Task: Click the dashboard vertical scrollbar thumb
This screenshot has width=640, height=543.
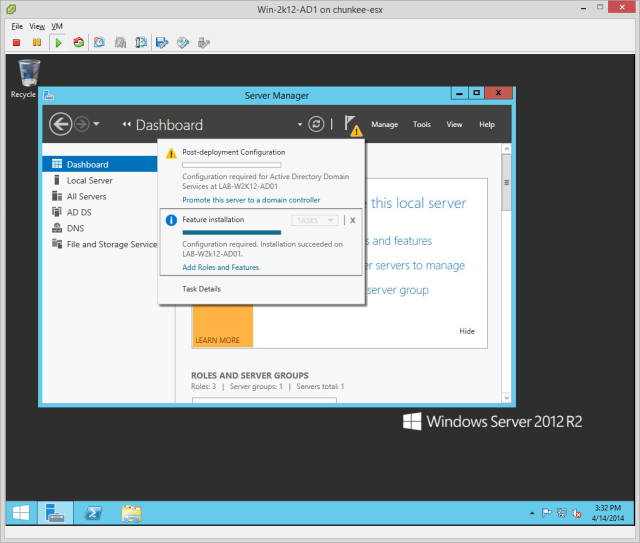Action: tap(507, 182)
